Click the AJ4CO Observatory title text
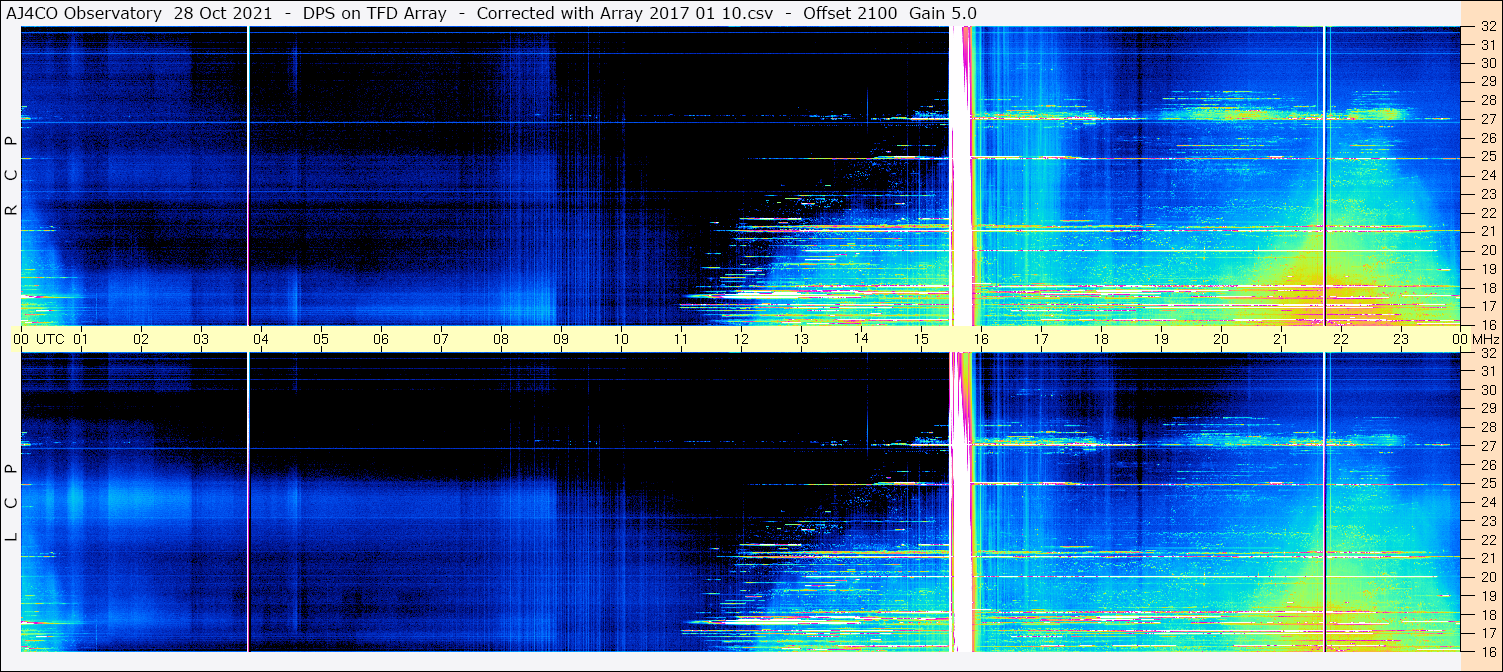 [83, 13]
